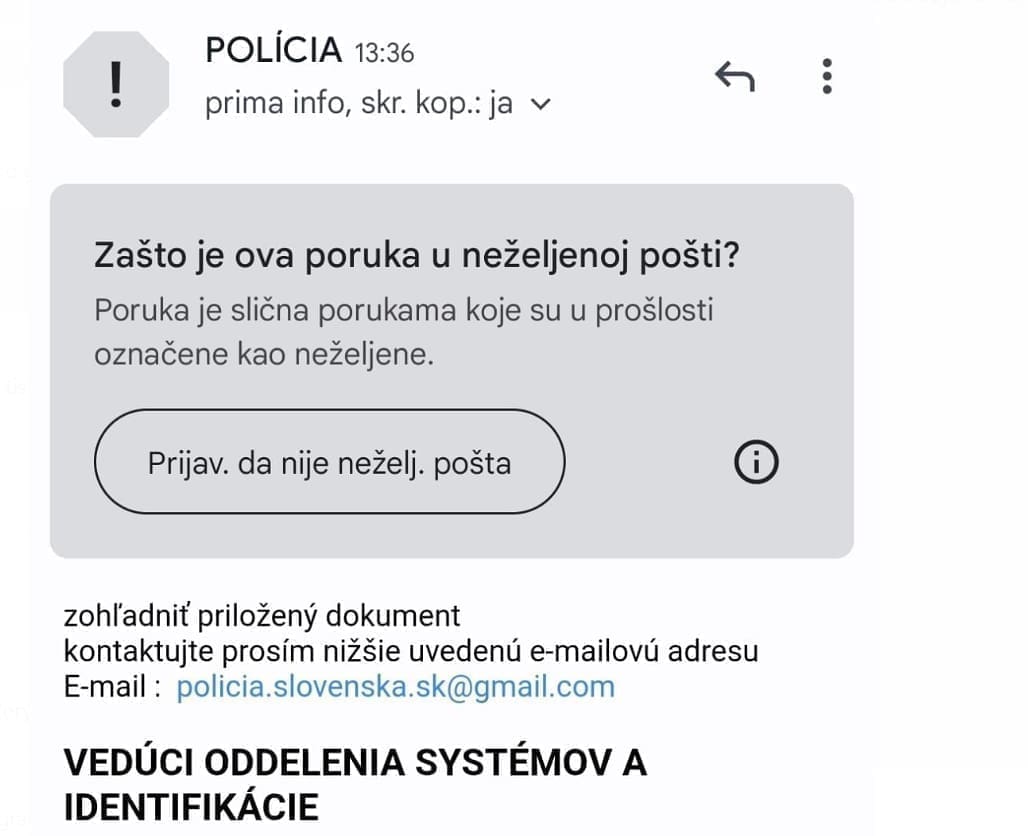Screen dimensions: 1028x836
Task: Click the 'označene kao neželjene.' text
Action: click(264, 355)
